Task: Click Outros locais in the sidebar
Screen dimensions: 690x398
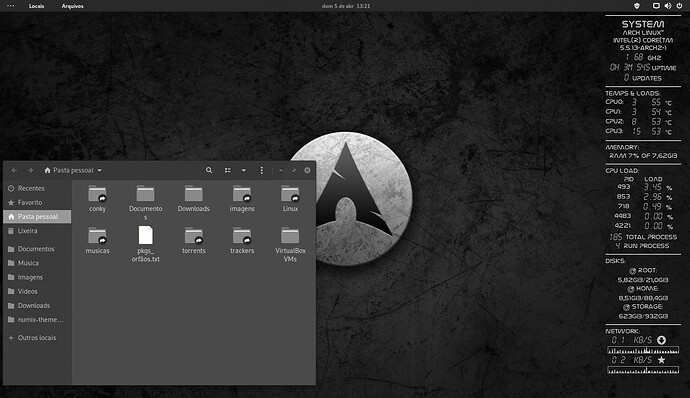Action: tap(37, 338)
